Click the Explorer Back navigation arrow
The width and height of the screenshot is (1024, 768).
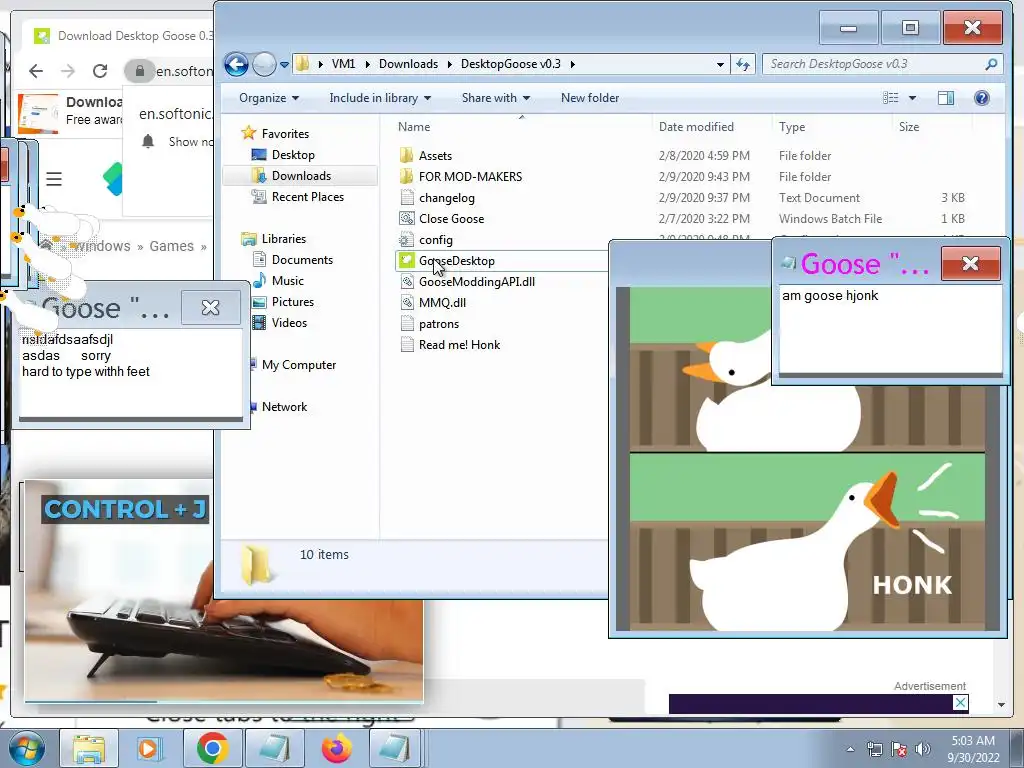(236, 64)
